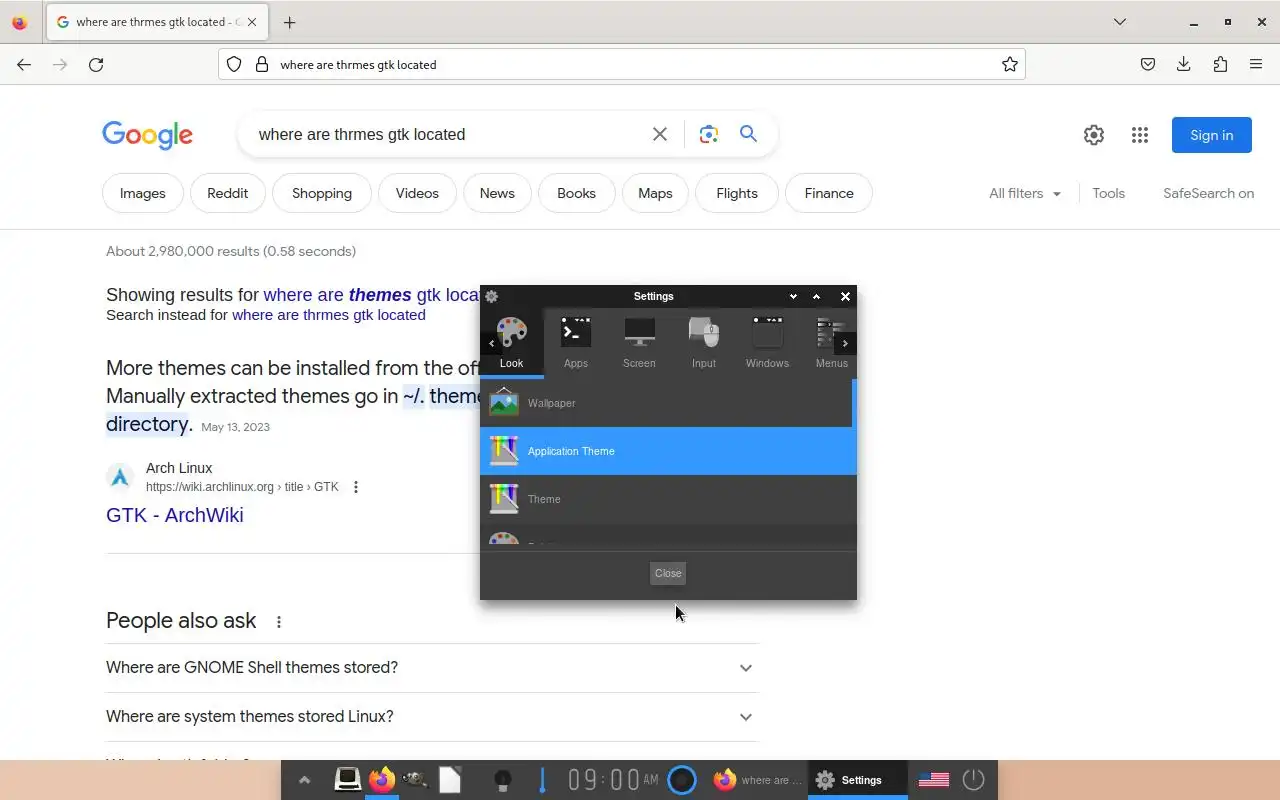Image resolution: width=1280 pixels, height=800 pixels.
Task: Filter results by Reddit
Action: coord(227,193)
